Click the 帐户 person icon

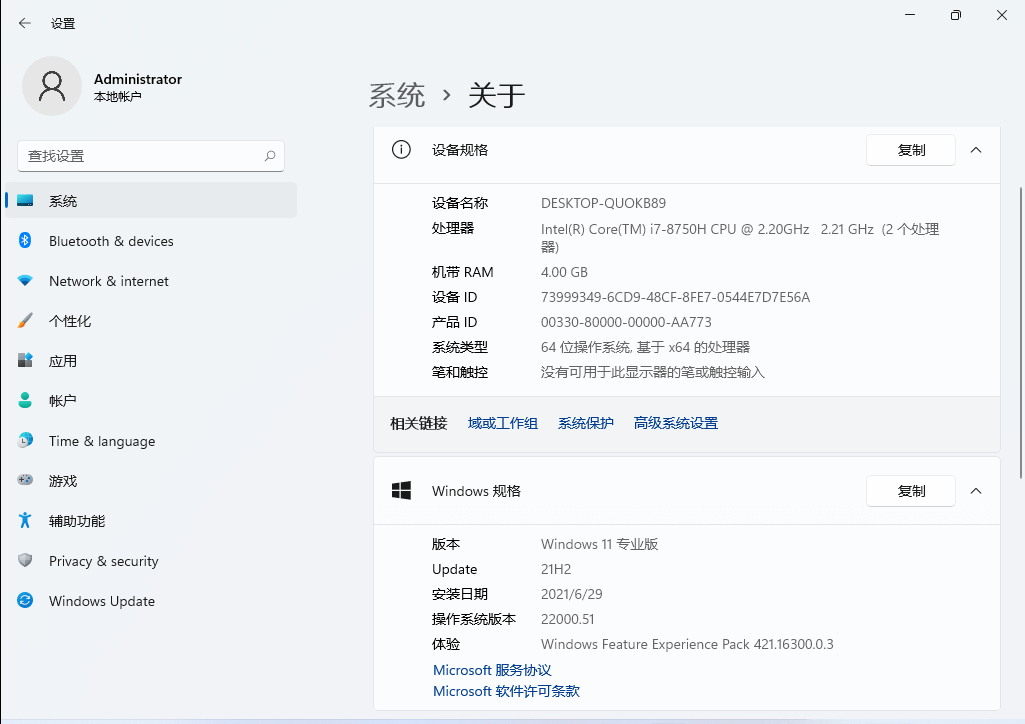click(25, 401)
